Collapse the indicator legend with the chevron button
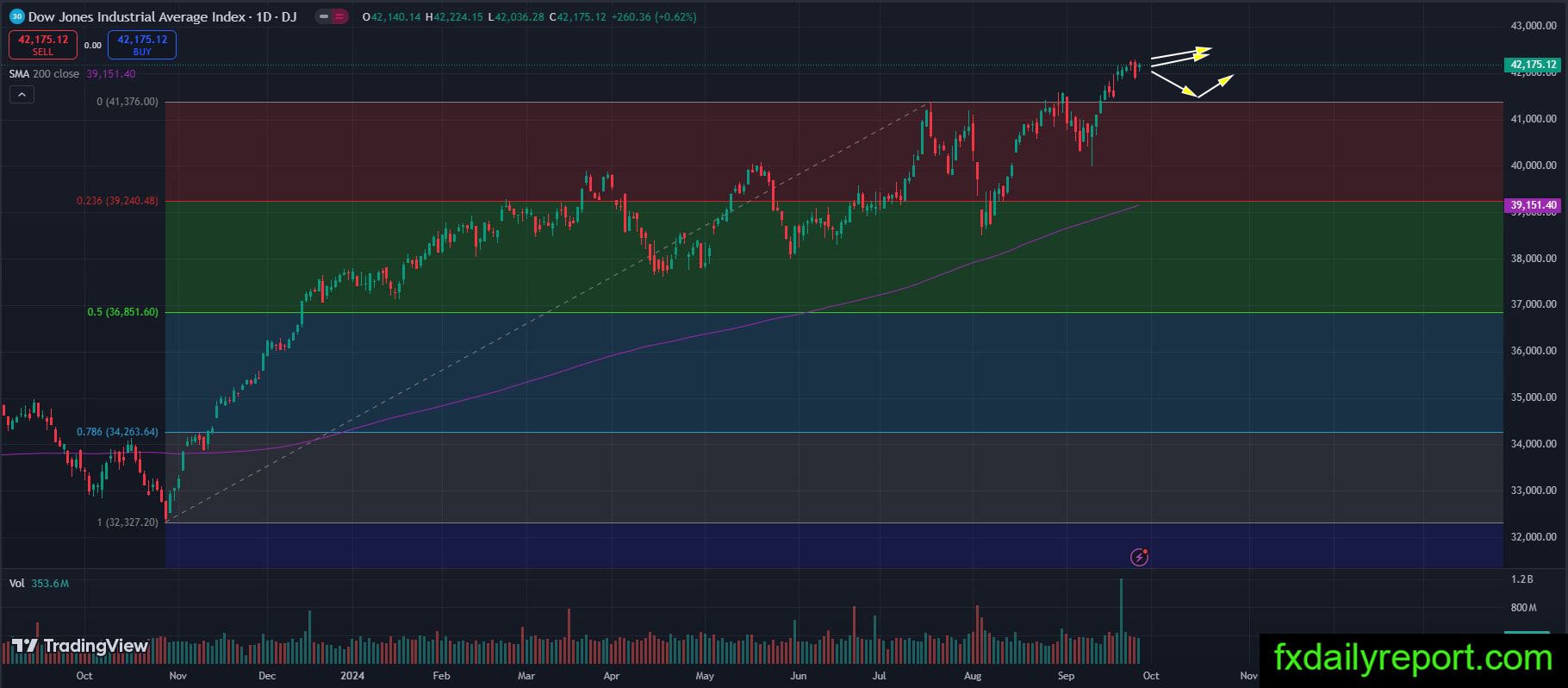Image resolution: width=1568 pixels, height=688 pixels. click(22, 95)
